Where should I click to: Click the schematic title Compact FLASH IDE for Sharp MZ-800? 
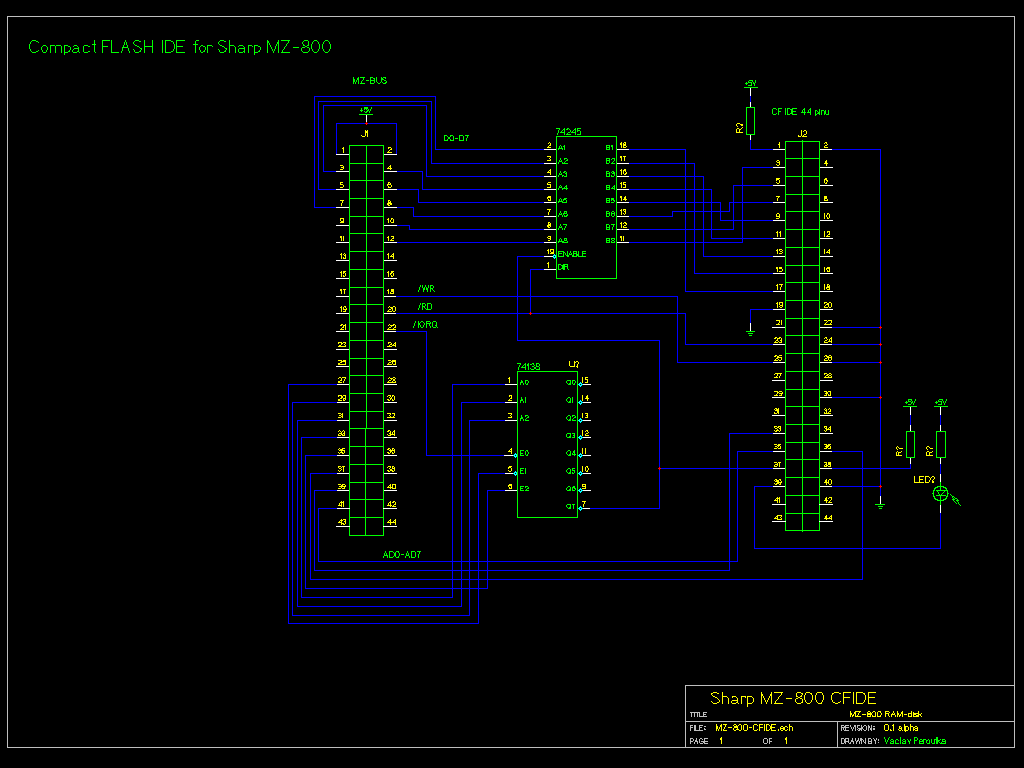point(180,47)
